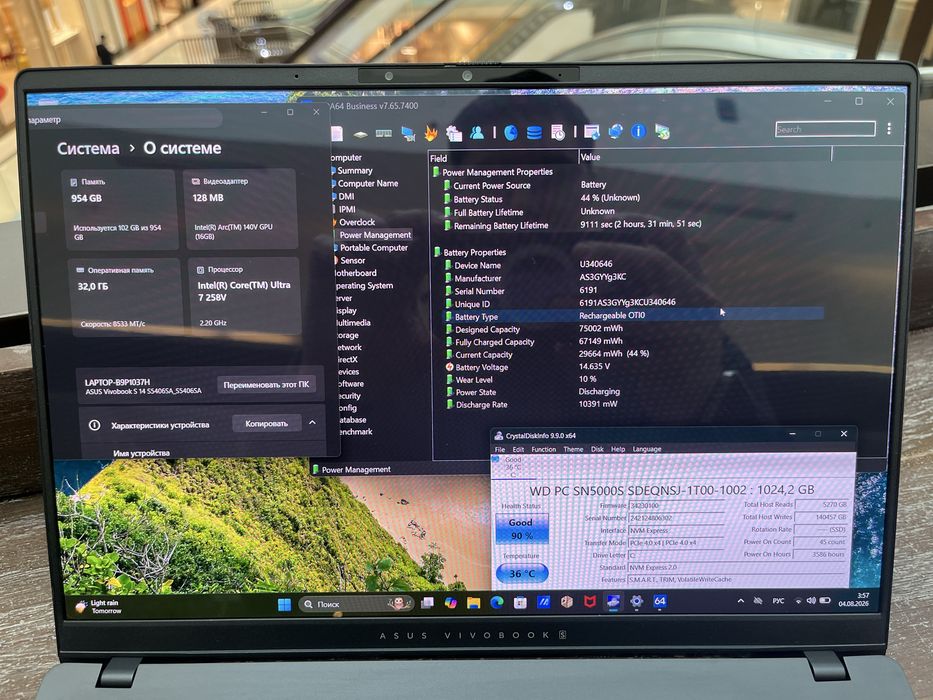Click the network monitors icon in AIDA64 toolbar
Viewport: 933px width, 700px height.
408,134
